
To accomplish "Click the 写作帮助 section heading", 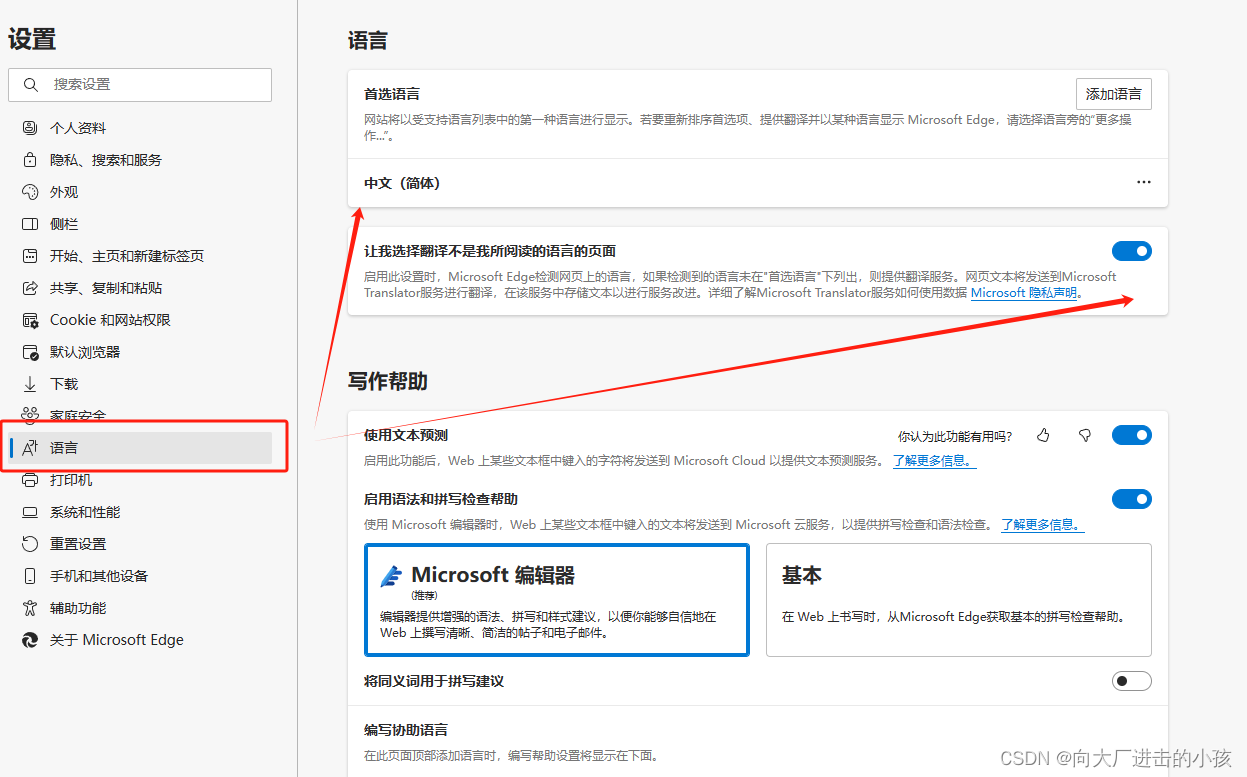I will click(388, 381).
